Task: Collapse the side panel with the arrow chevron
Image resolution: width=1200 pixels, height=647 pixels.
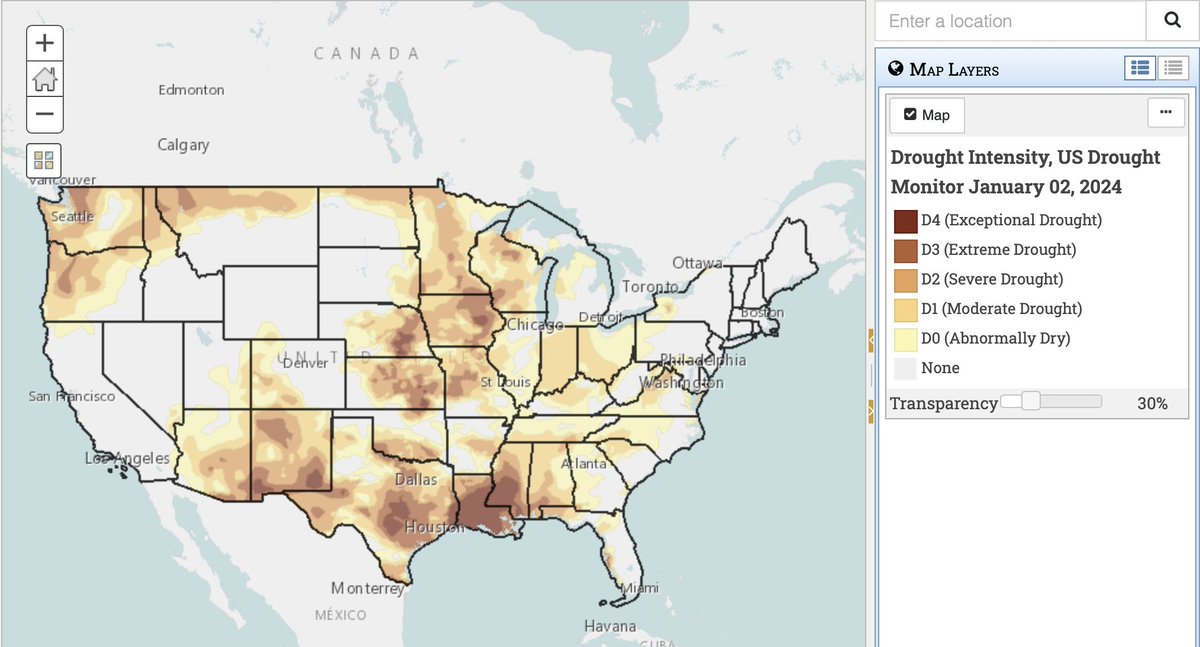Action: click(x=871, y=340)
